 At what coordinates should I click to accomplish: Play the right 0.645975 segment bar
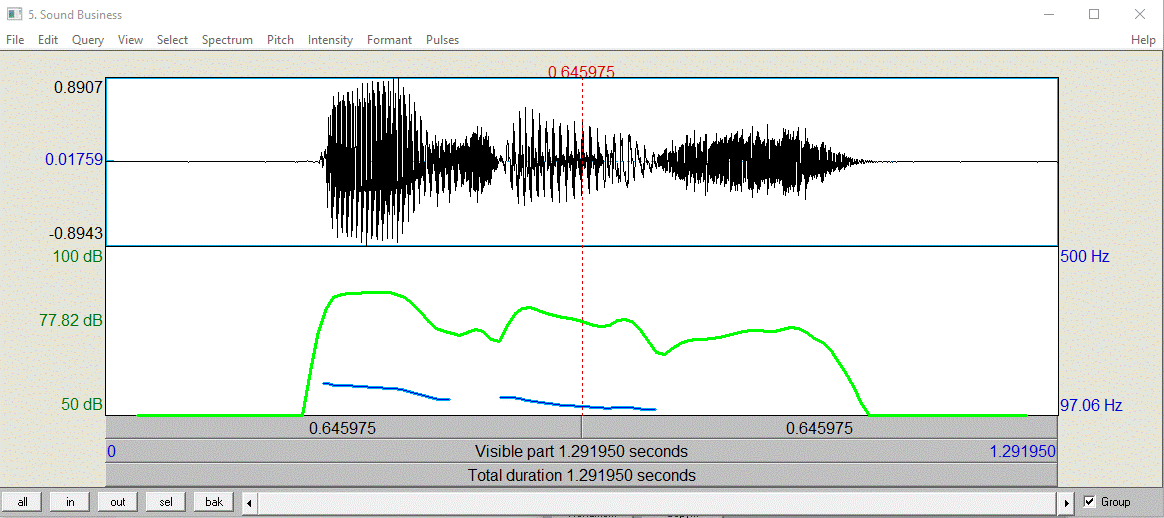click(820, 428)
